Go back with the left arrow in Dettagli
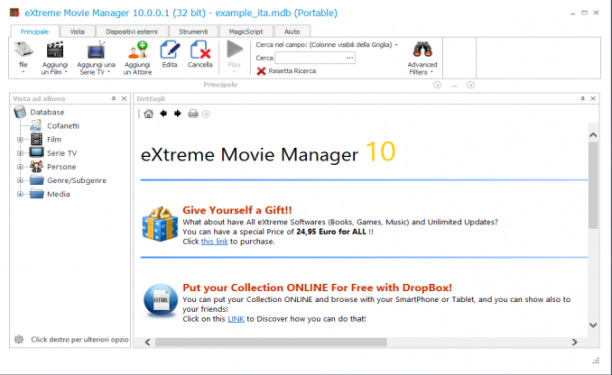This screenshot has width=612, height=375. click(163, 114)
